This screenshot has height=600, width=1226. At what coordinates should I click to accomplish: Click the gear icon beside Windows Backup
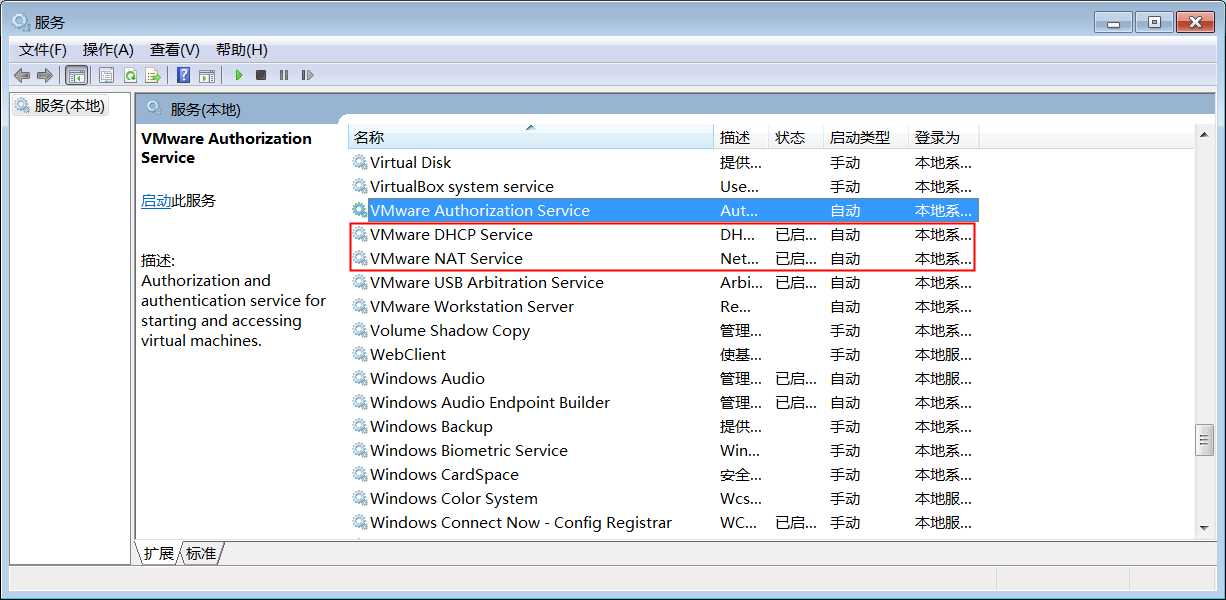[x=360, y=426]
